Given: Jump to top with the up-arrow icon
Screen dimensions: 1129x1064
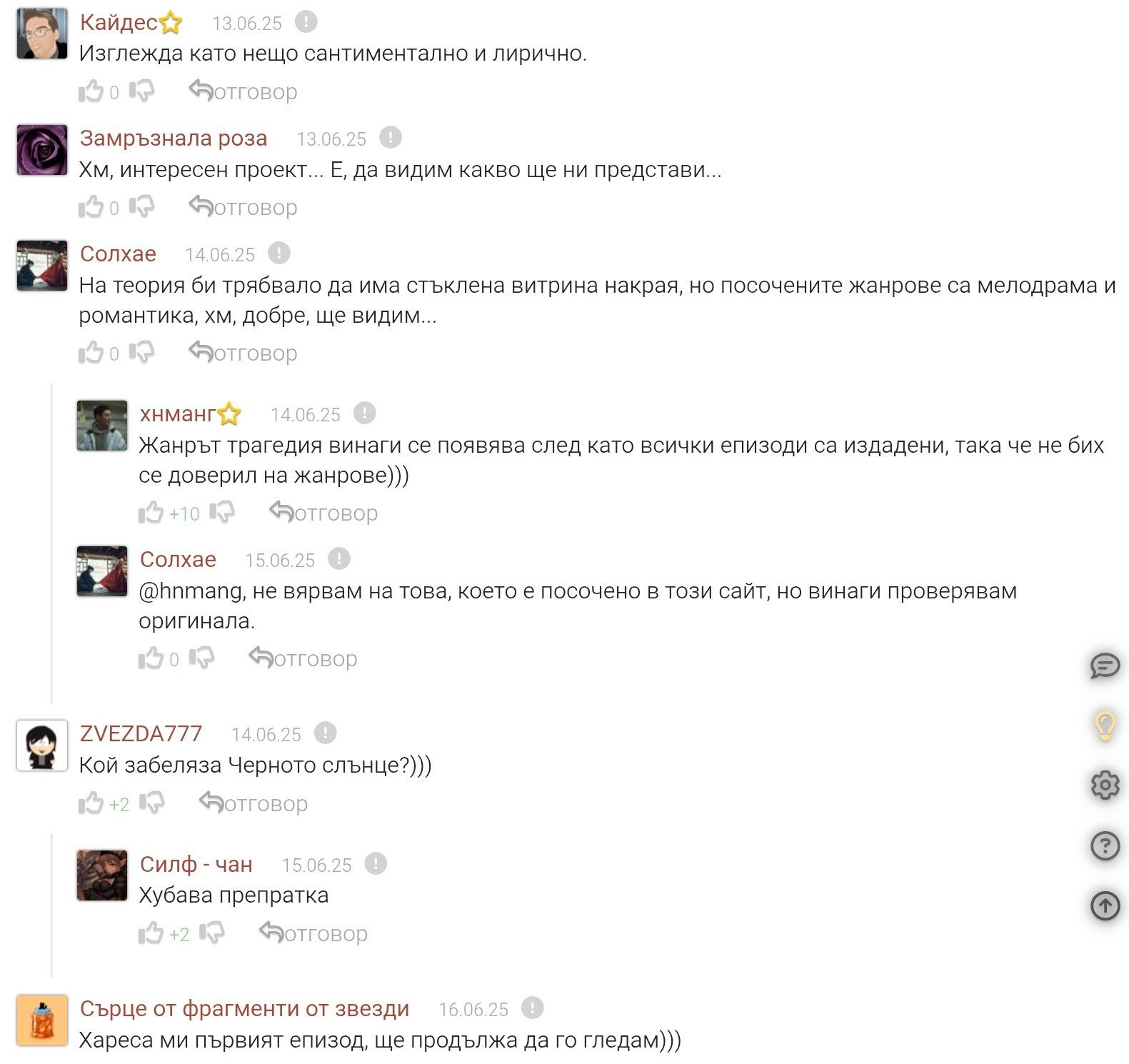Looking at the screenshot, I should [x=1105, y=905].
